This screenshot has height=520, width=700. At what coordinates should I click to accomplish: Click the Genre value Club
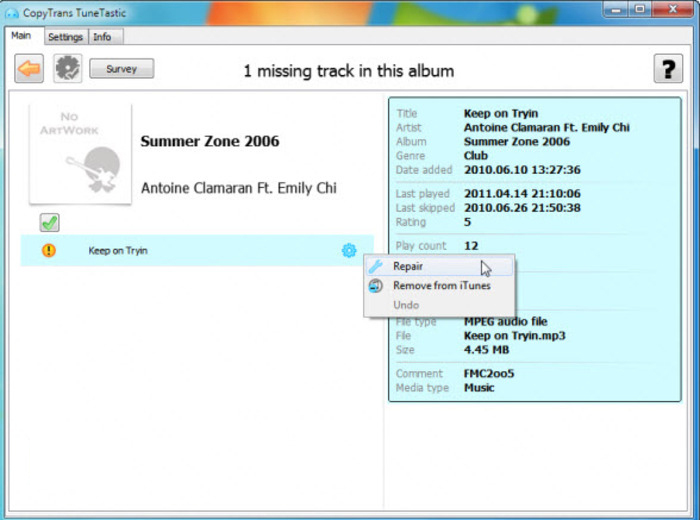point(475,156)
